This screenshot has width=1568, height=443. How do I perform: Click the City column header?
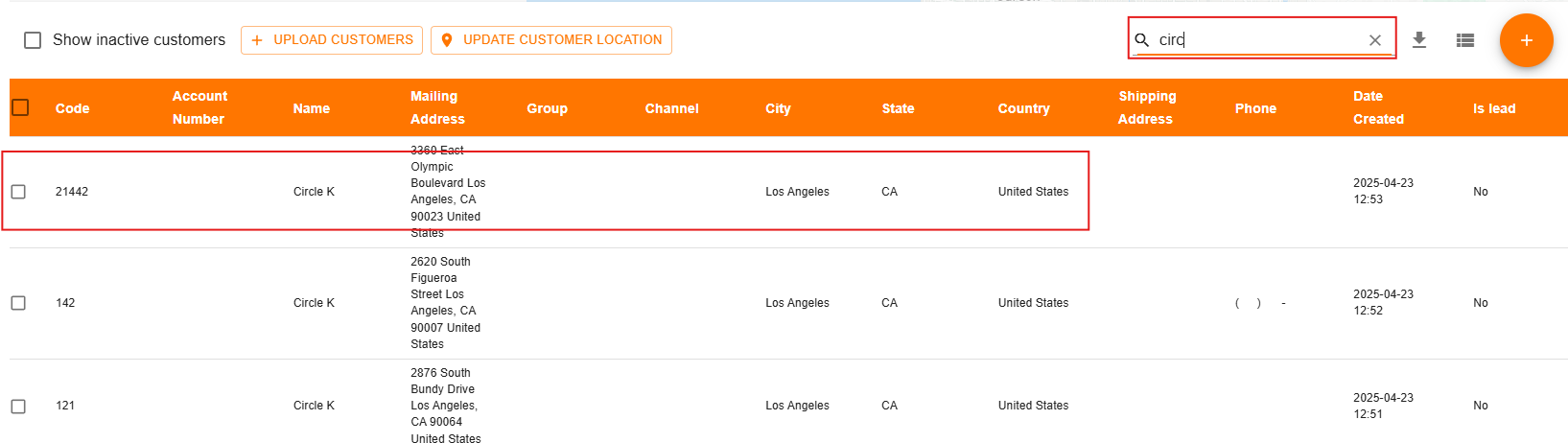click(778, 108)
